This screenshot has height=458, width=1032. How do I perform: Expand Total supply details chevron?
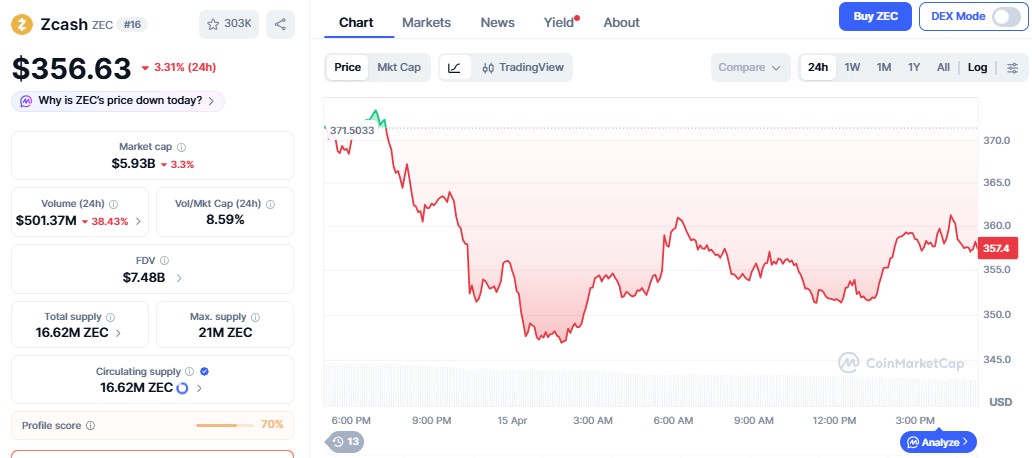point(118,333)
